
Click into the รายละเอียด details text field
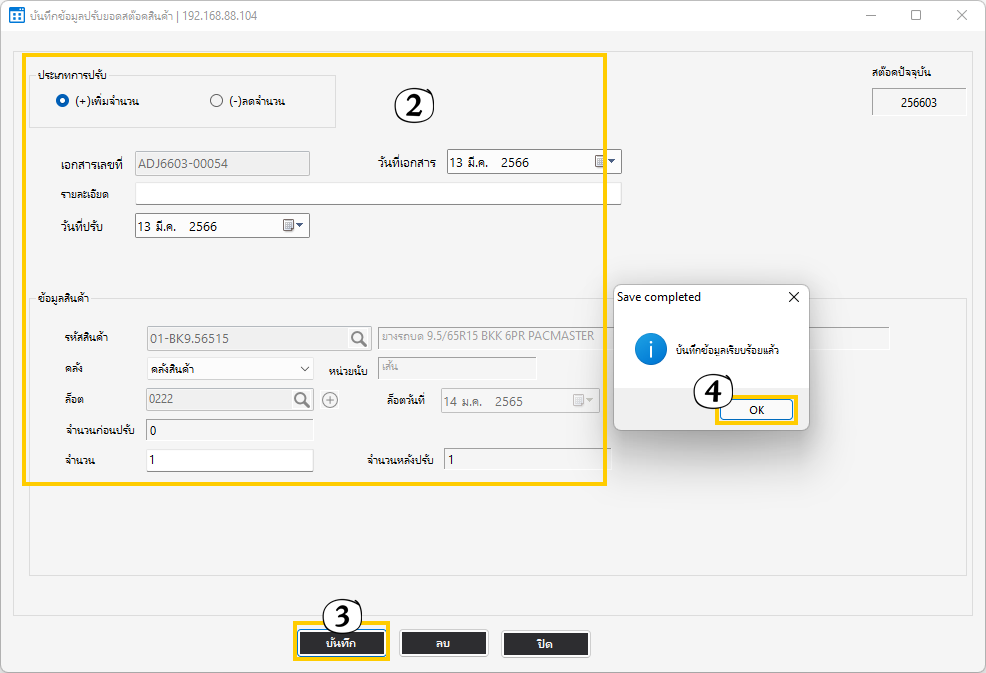378,193
